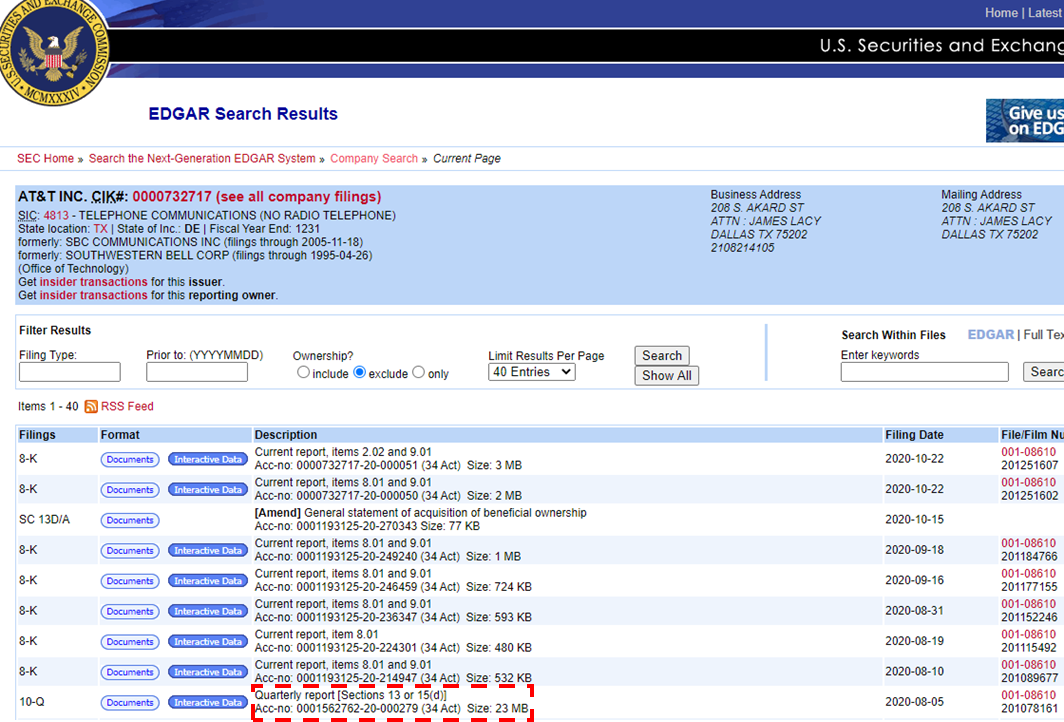Open Documents for the SC 13D/A filing
Viewport: 1064px width, 722px height.
click(x=130, y=520)
